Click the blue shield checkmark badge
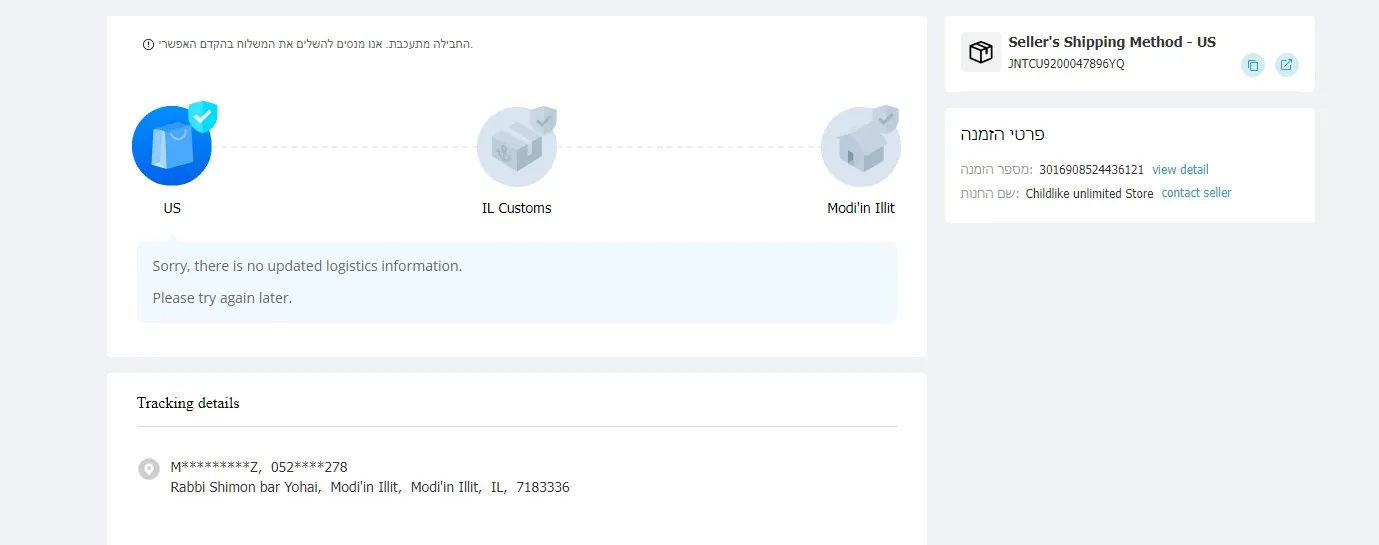This screenshot has height=545, width=1379. [203, 116]
